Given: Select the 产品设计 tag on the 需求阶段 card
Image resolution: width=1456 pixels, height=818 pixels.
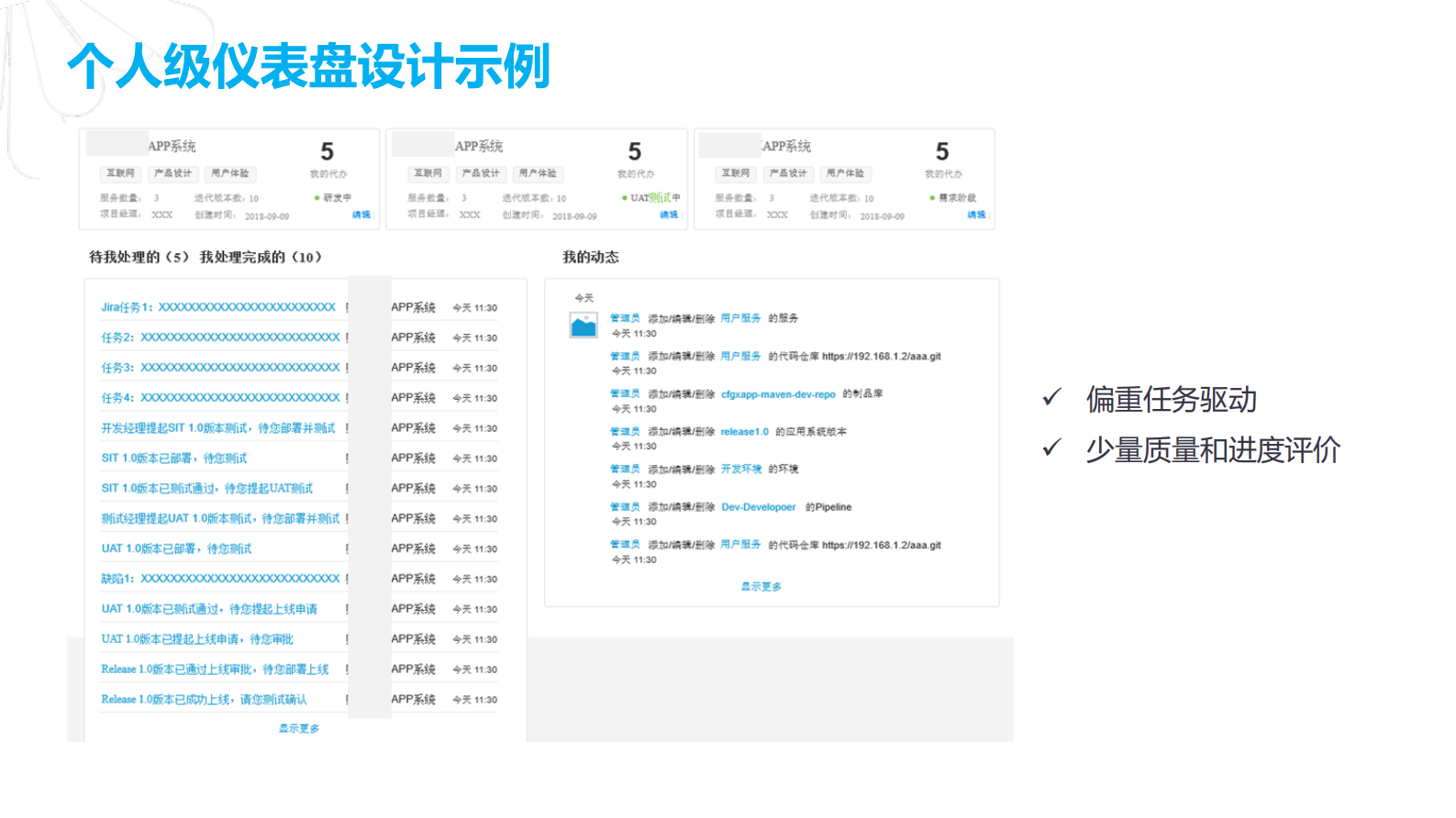Looking at the screenshot, I should pos(788,173).
